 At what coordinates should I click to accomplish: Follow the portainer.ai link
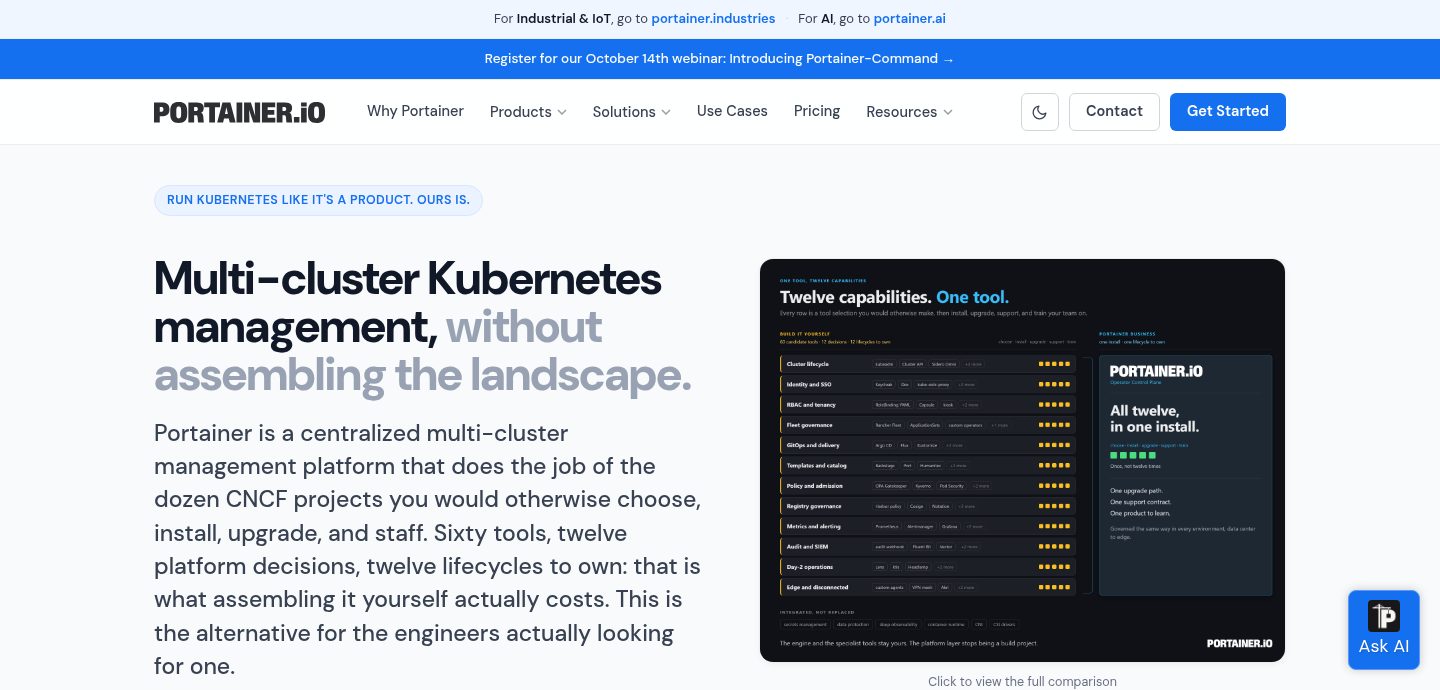click(x=909, y=19)
